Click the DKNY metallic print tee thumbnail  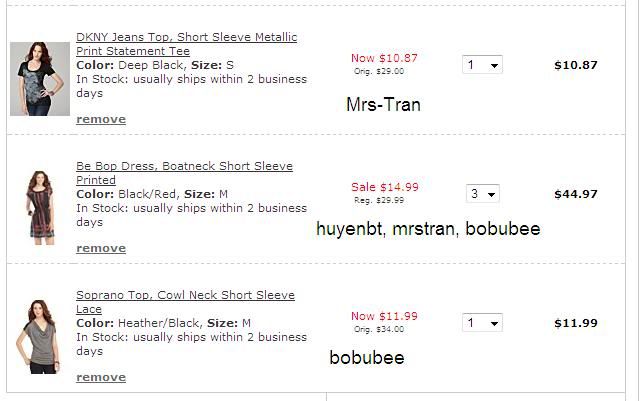click(39, 78)
